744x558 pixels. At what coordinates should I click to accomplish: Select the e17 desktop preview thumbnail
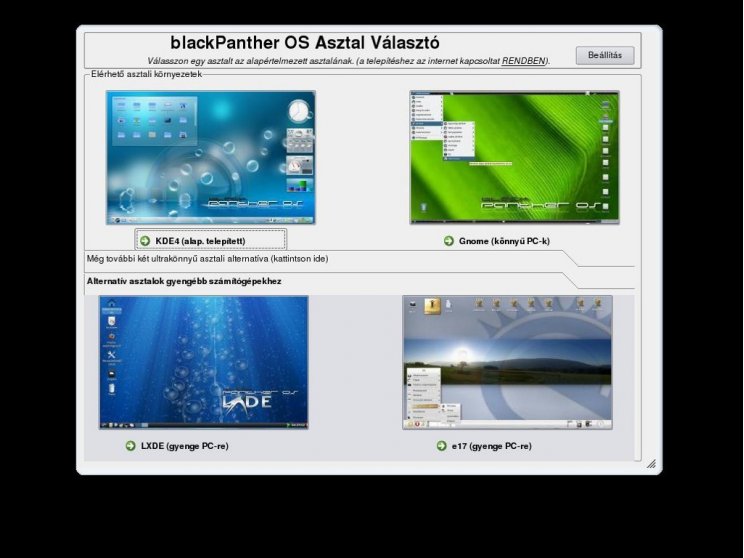point(507,363)
